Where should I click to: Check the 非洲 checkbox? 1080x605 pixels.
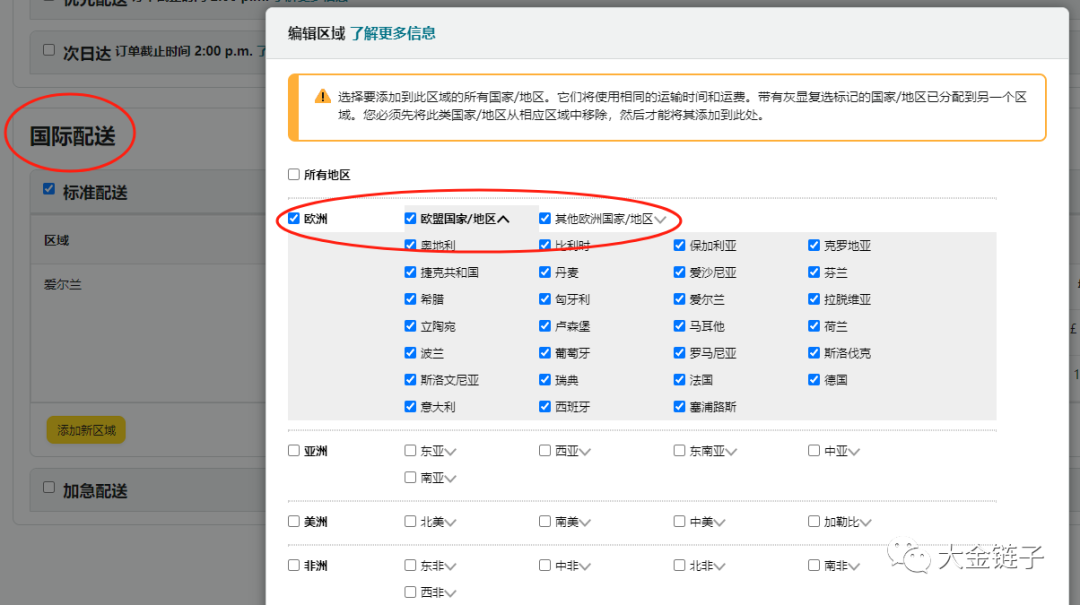[293, 564]
